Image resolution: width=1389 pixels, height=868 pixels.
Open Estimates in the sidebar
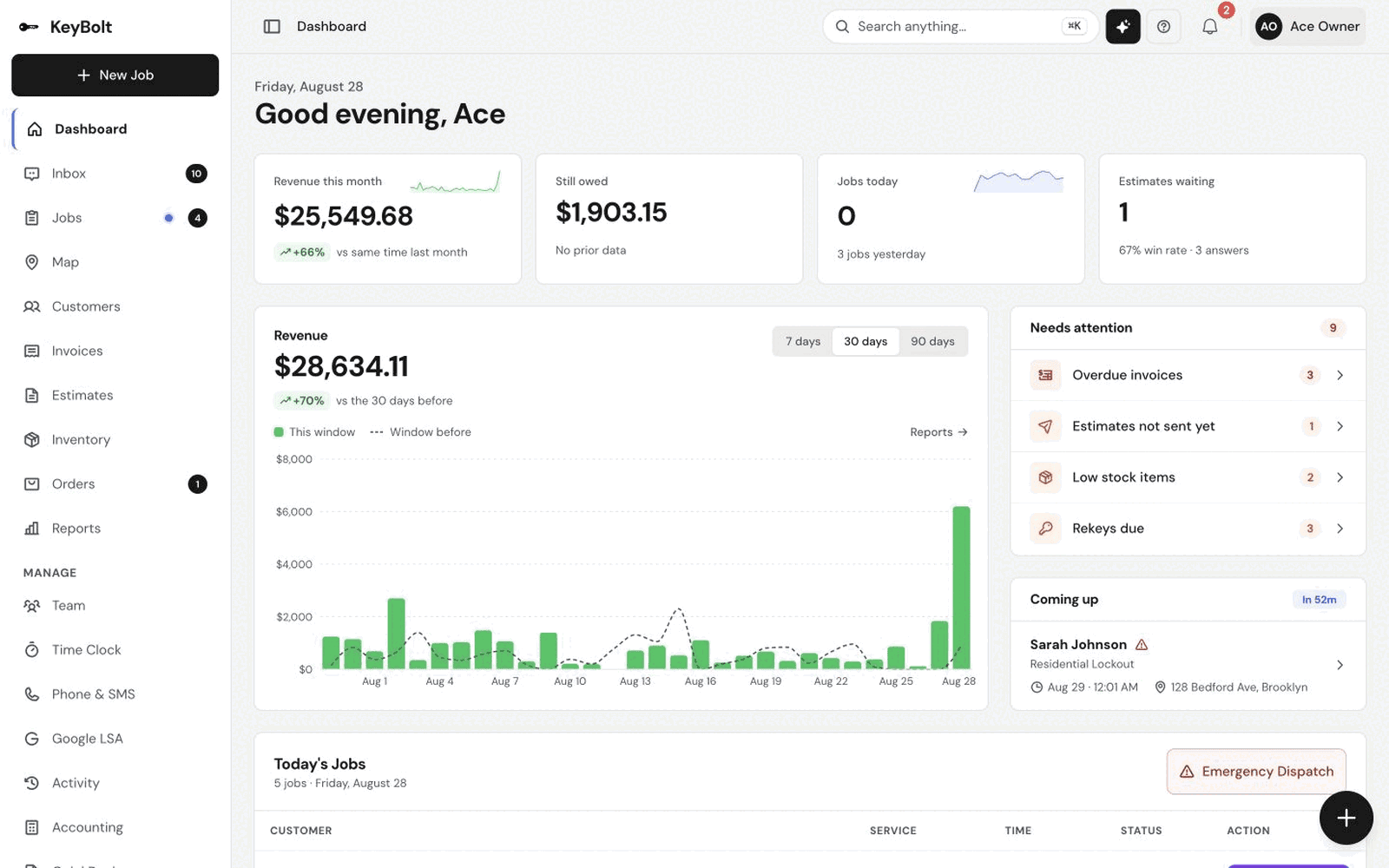[x=115, y=395]
